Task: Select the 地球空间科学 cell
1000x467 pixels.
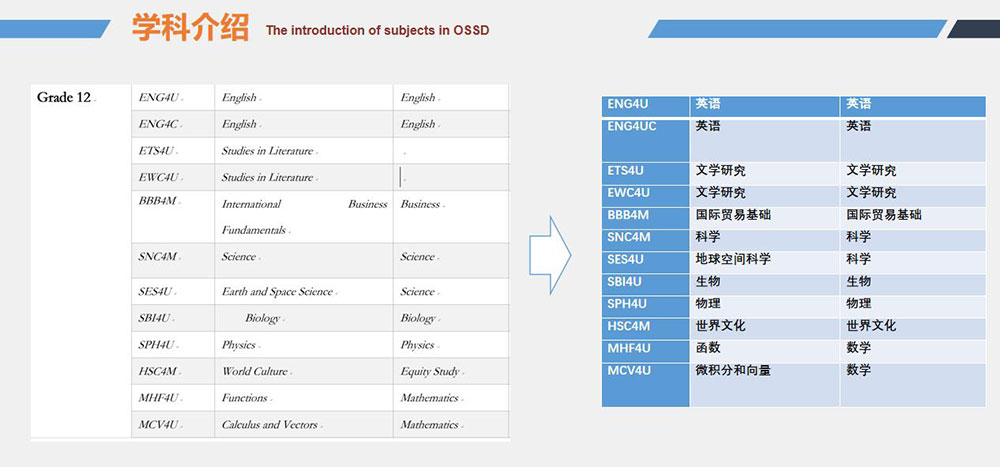Action: [733, 259]
